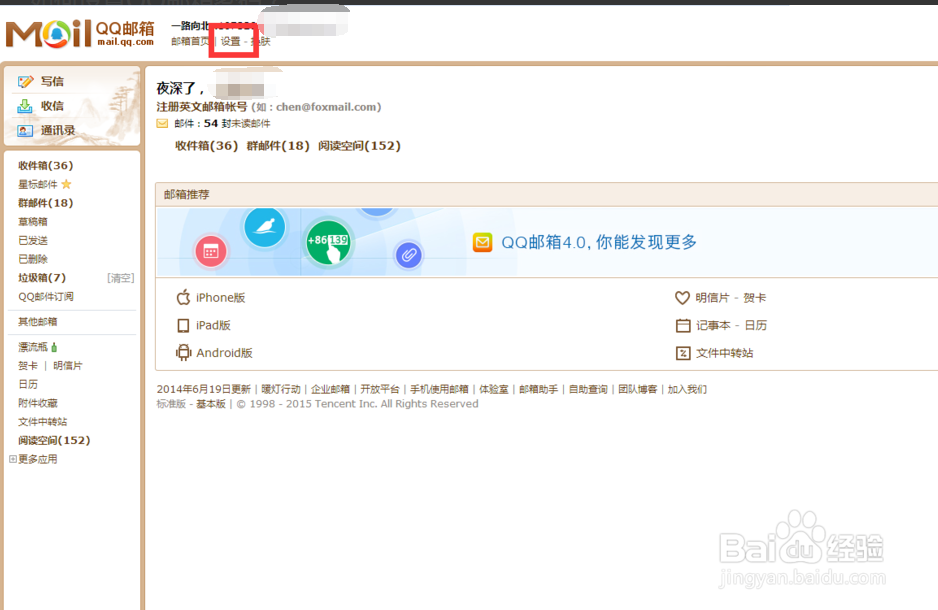Open 开放平台 footer link
The height and width of the screenshot is (610, 938).
coord(379,389)
